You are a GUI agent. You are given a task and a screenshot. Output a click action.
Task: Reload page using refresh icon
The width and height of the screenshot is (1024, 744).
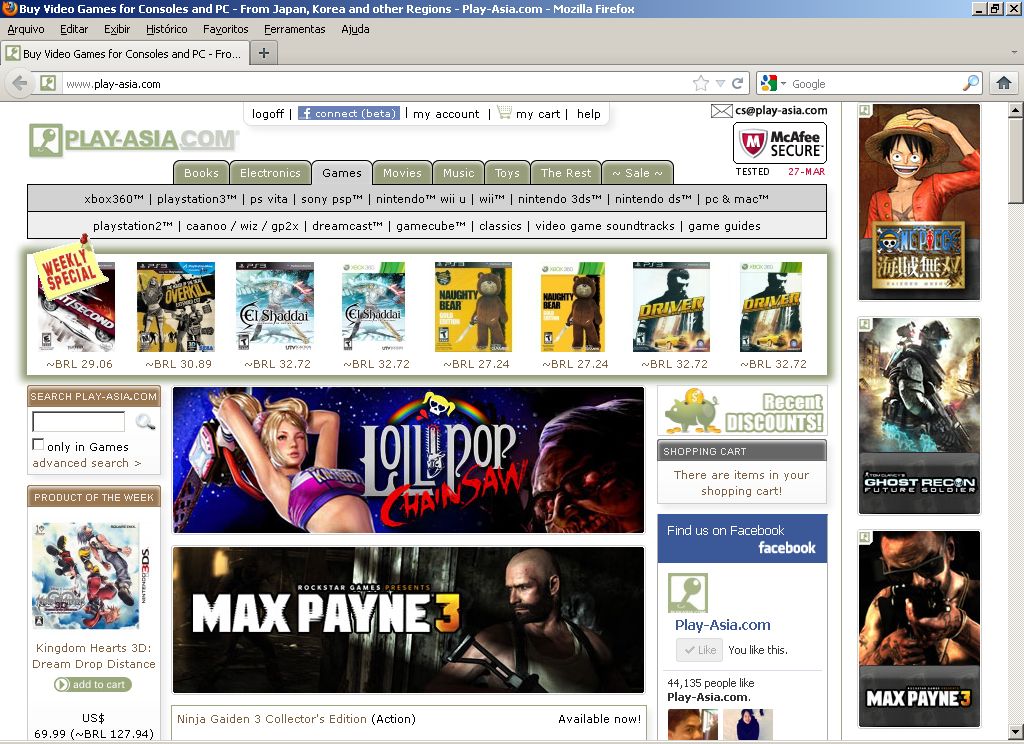point(738,84)
